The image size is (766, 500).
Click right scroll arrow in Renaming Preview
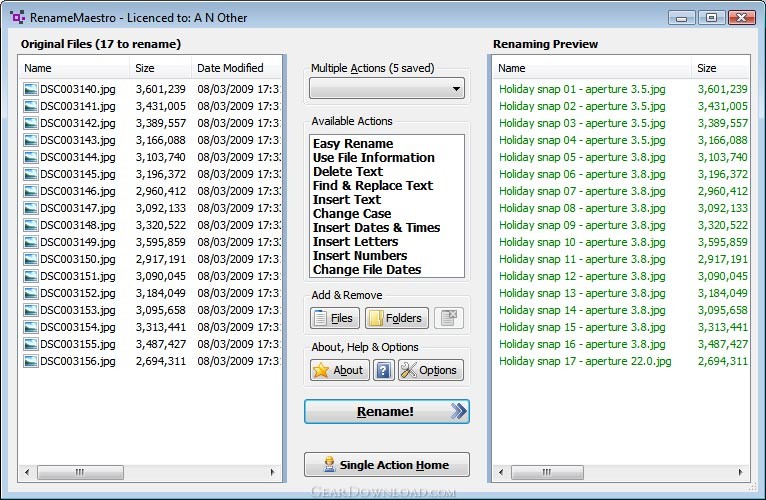point(741,472)
